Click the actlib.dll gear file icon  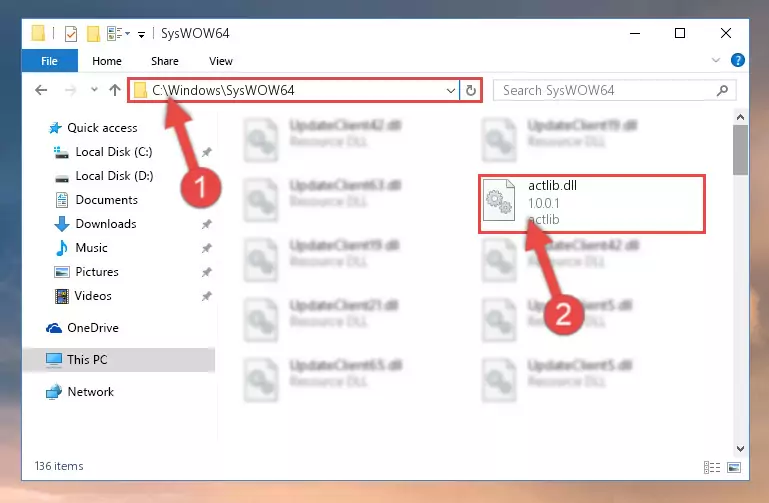tap(499, 201)
